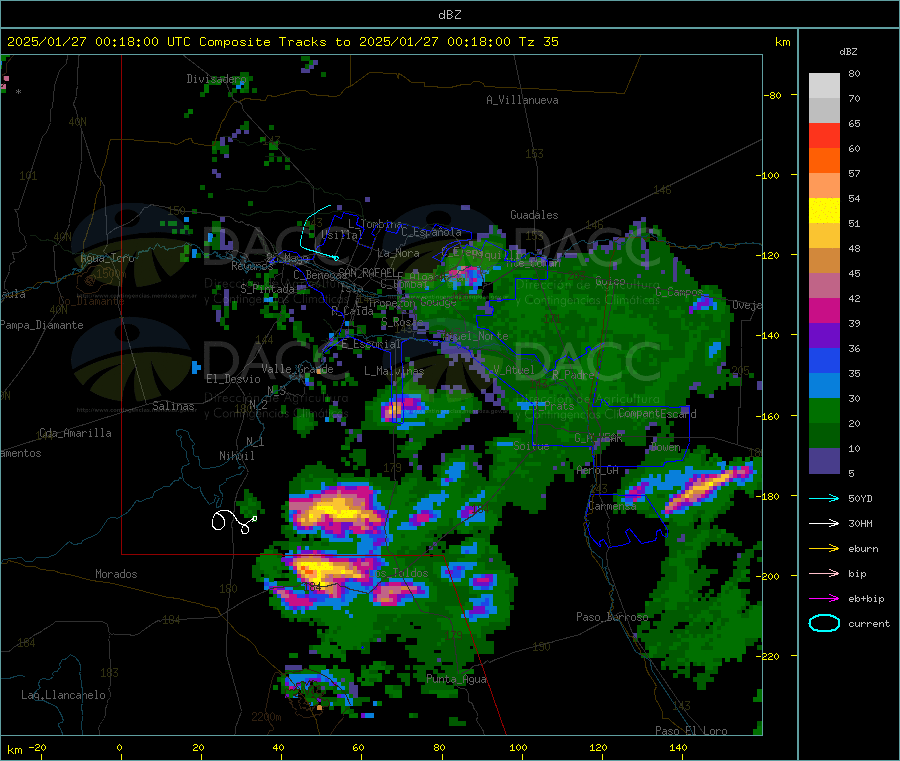Pick the bright green swatch between 30 and 20
900x761 pixels.
(824, 411)
